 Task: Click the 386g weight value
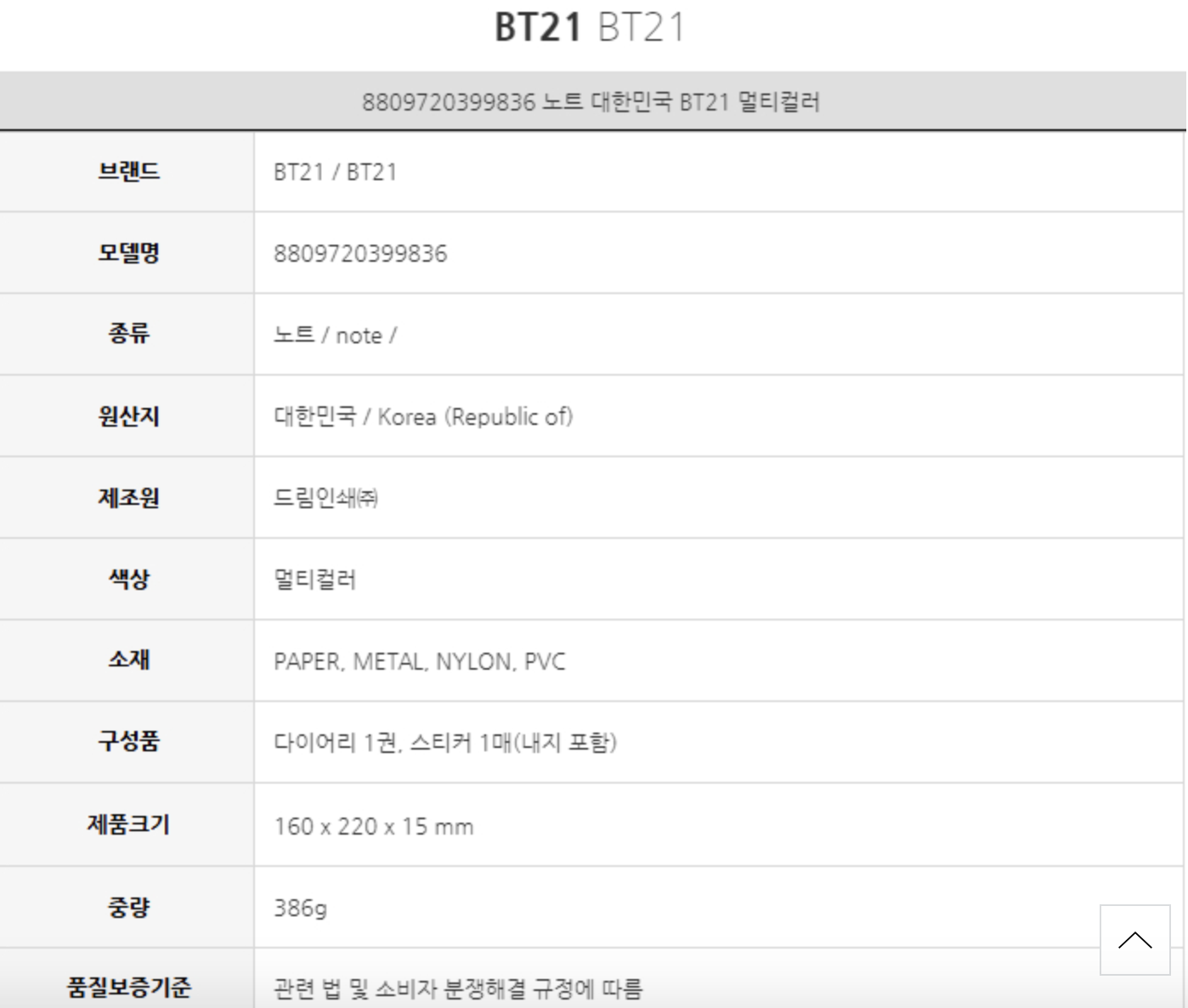click(300, 908)
